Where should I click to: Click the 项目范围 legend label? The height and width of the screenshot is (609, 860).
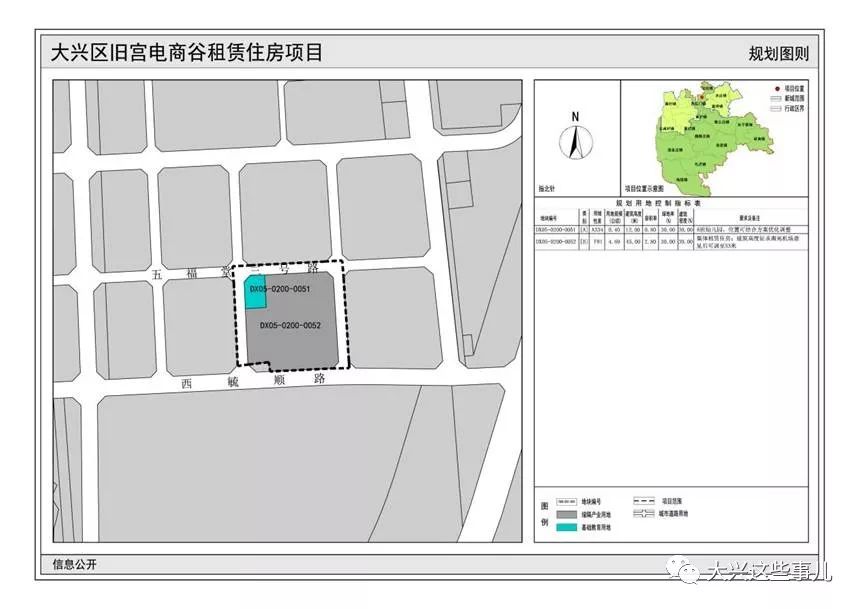tap(671, 501)
